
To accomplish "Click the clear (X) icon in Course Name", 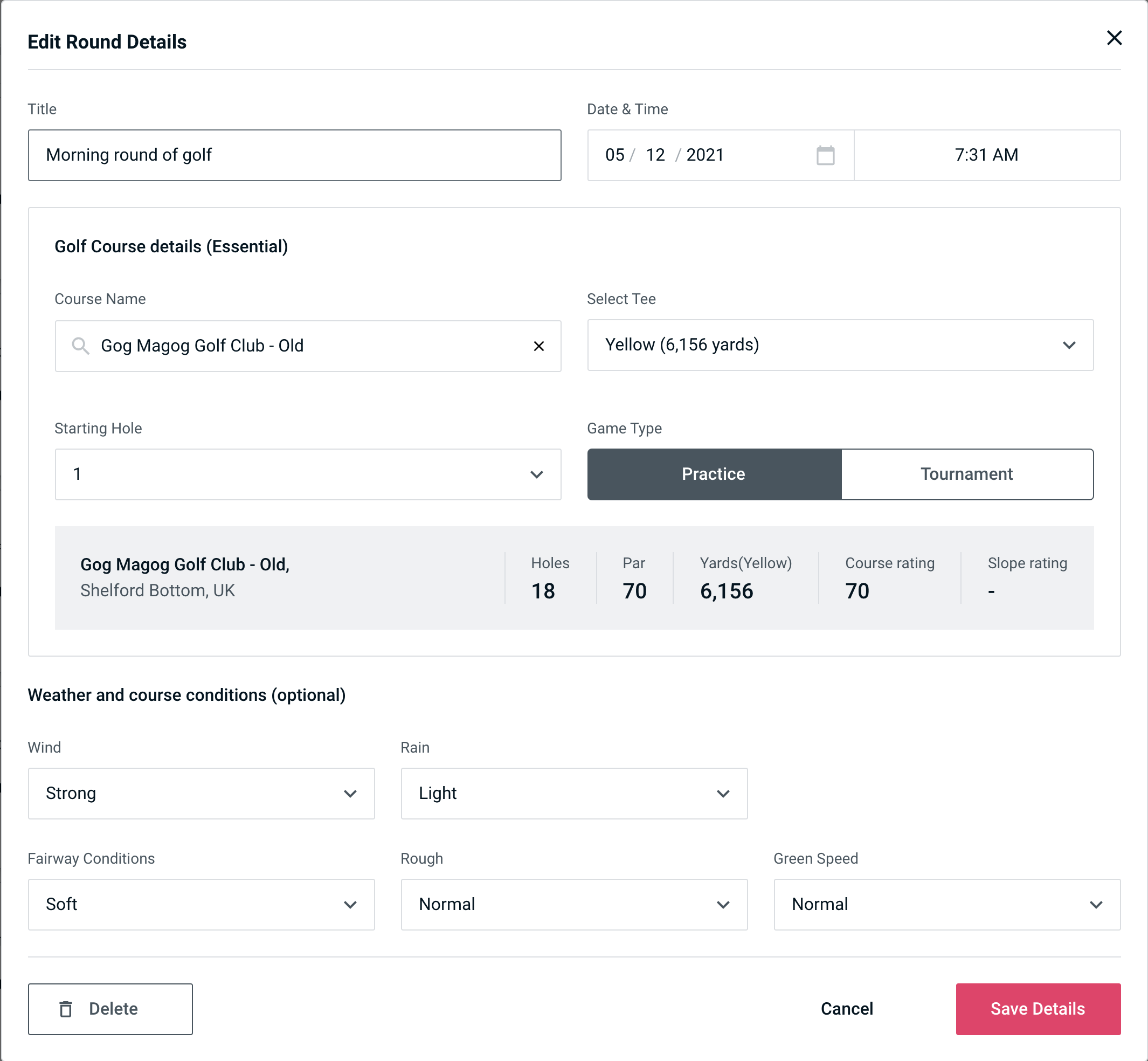I will point(539,346).
